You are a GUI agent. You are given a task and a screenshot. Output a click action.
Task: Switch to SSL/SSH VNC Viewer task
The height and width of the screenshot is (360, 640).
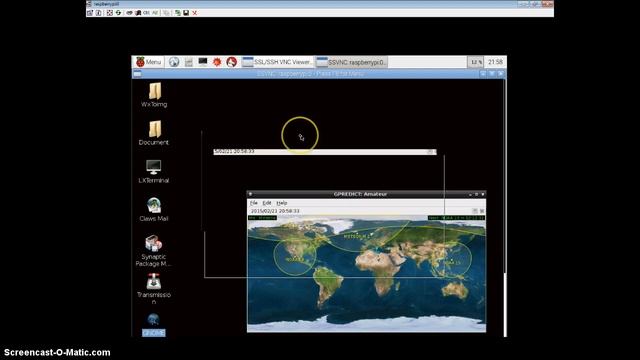click(x=278, y=62)
